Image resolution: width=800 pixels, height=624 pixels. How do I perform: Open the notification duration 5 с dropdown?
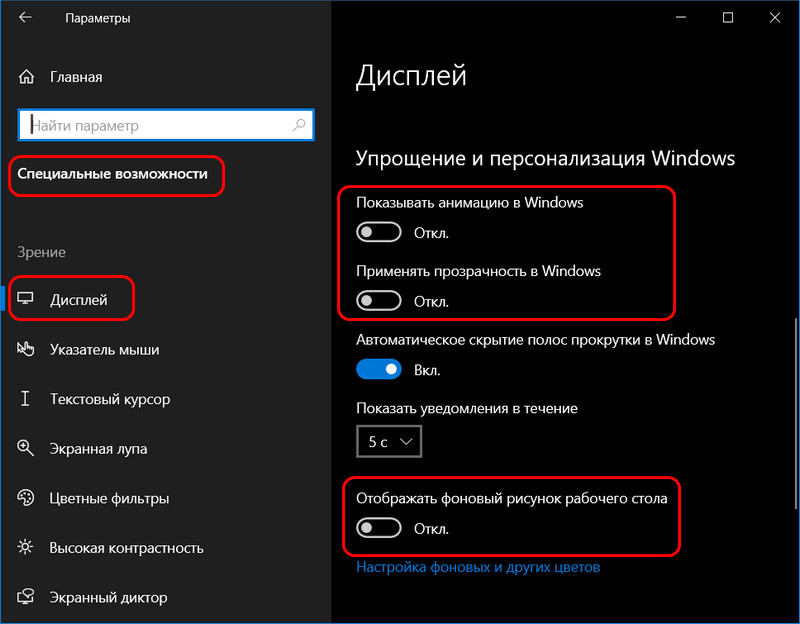389,441
